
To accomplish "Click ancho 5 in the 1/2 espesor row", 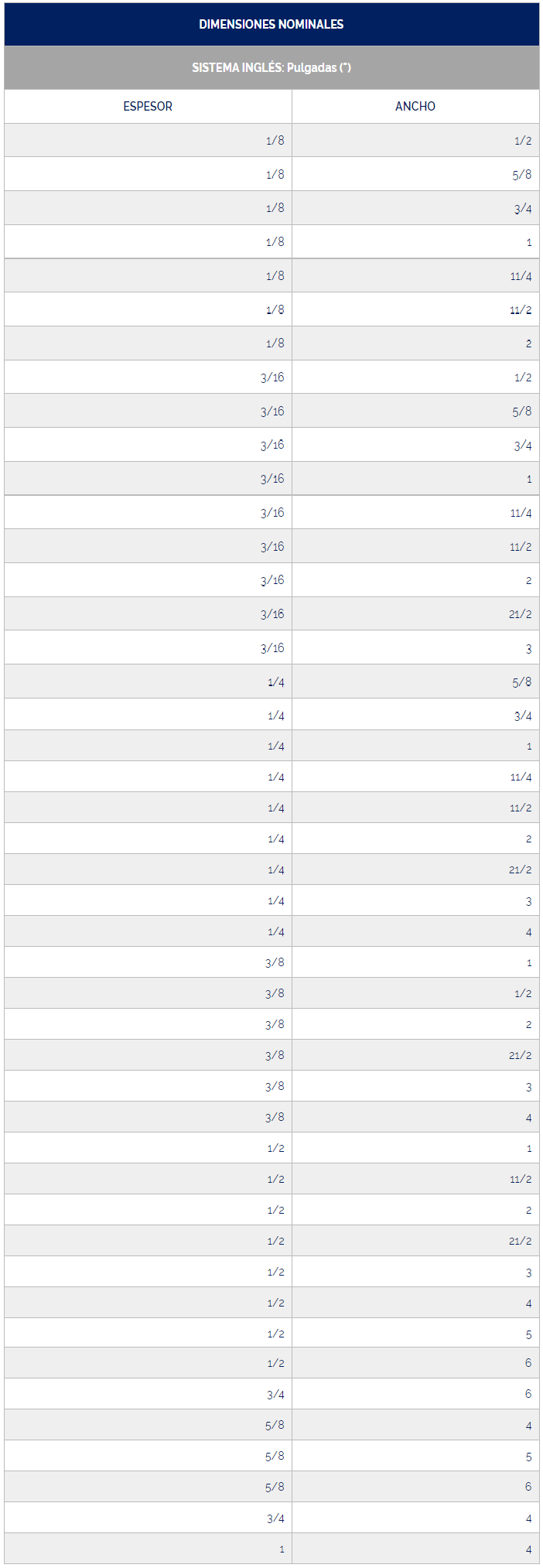I will click(x=528, y=1334).
